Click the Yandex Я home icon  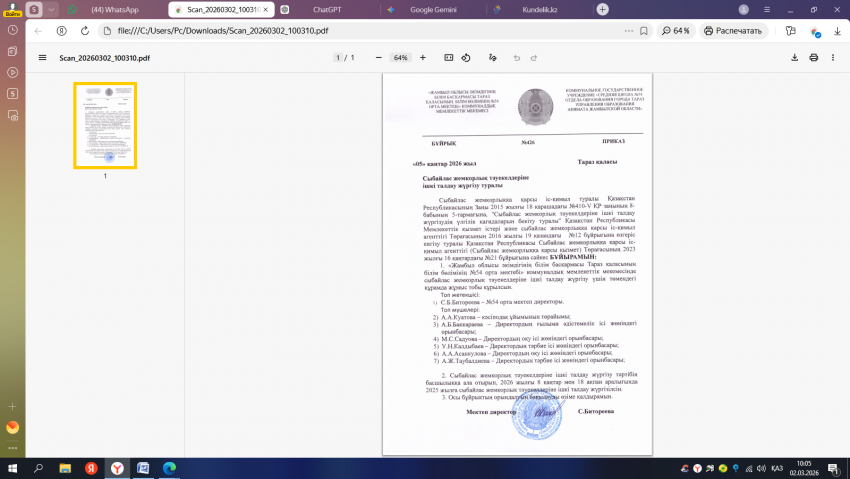tap(62, 31)
